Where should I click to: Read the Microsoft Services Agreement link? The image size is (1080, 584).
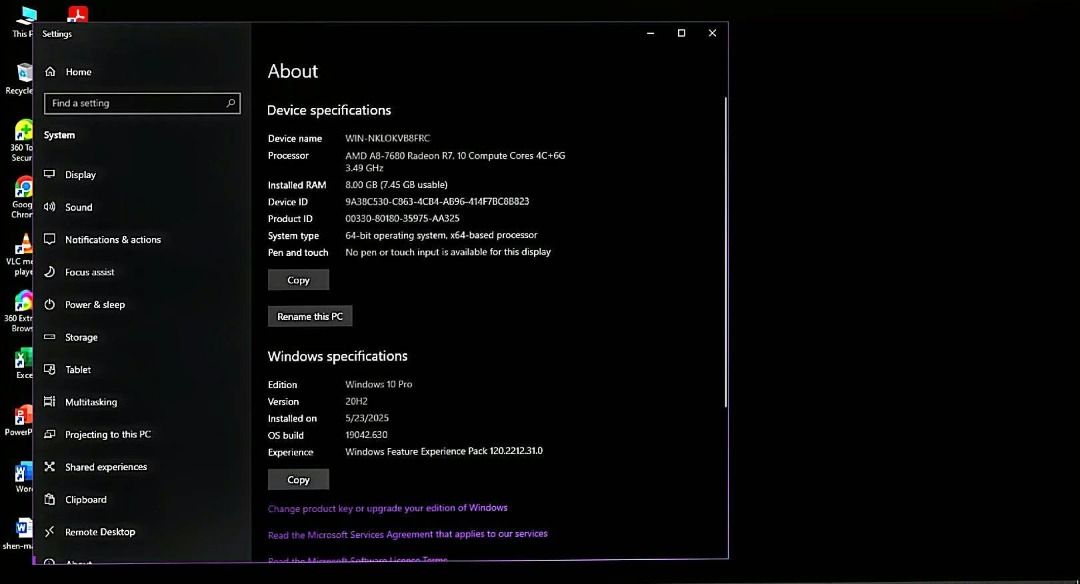408,534
